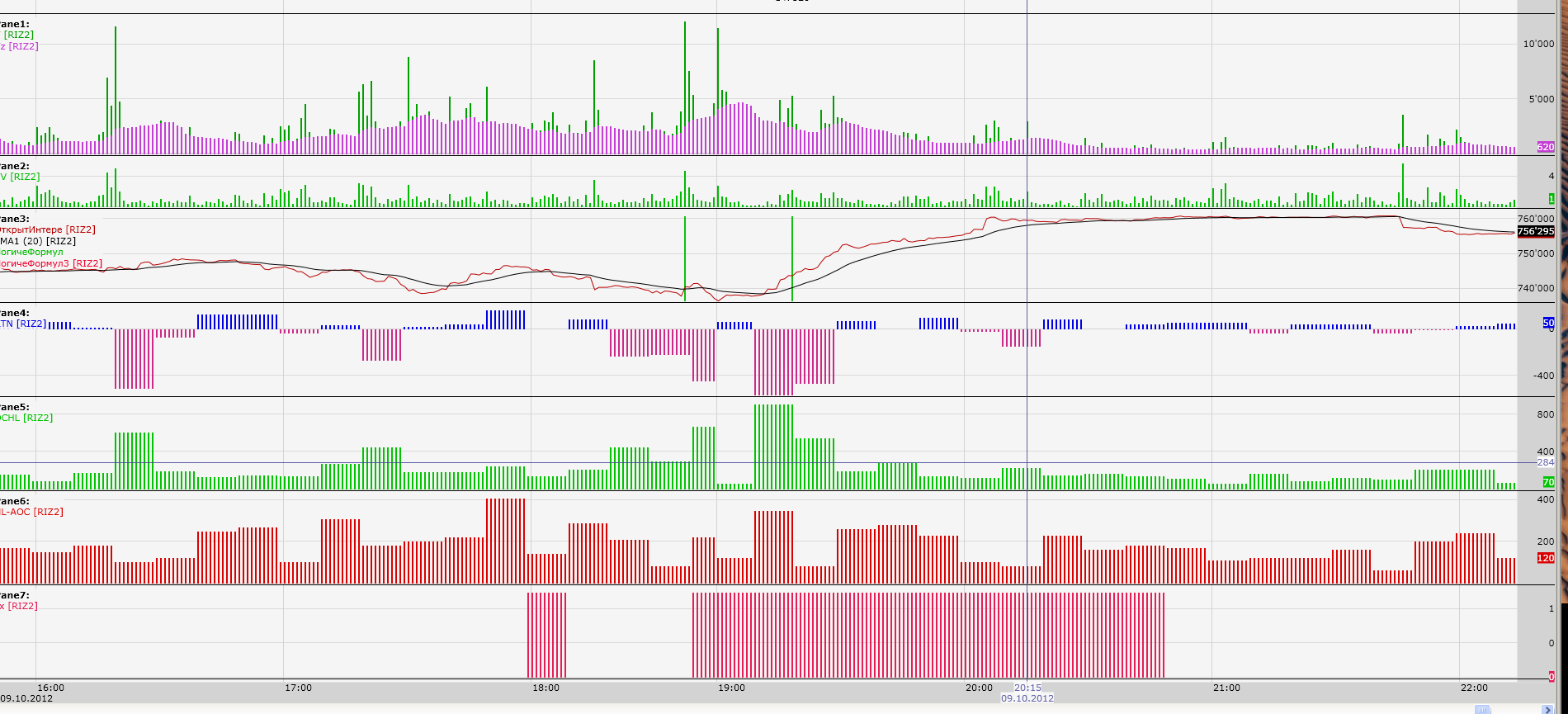The width and height of the screenshot is (1568, 714).
Task: Click the 200 axis value
Action: point(1546,542)
